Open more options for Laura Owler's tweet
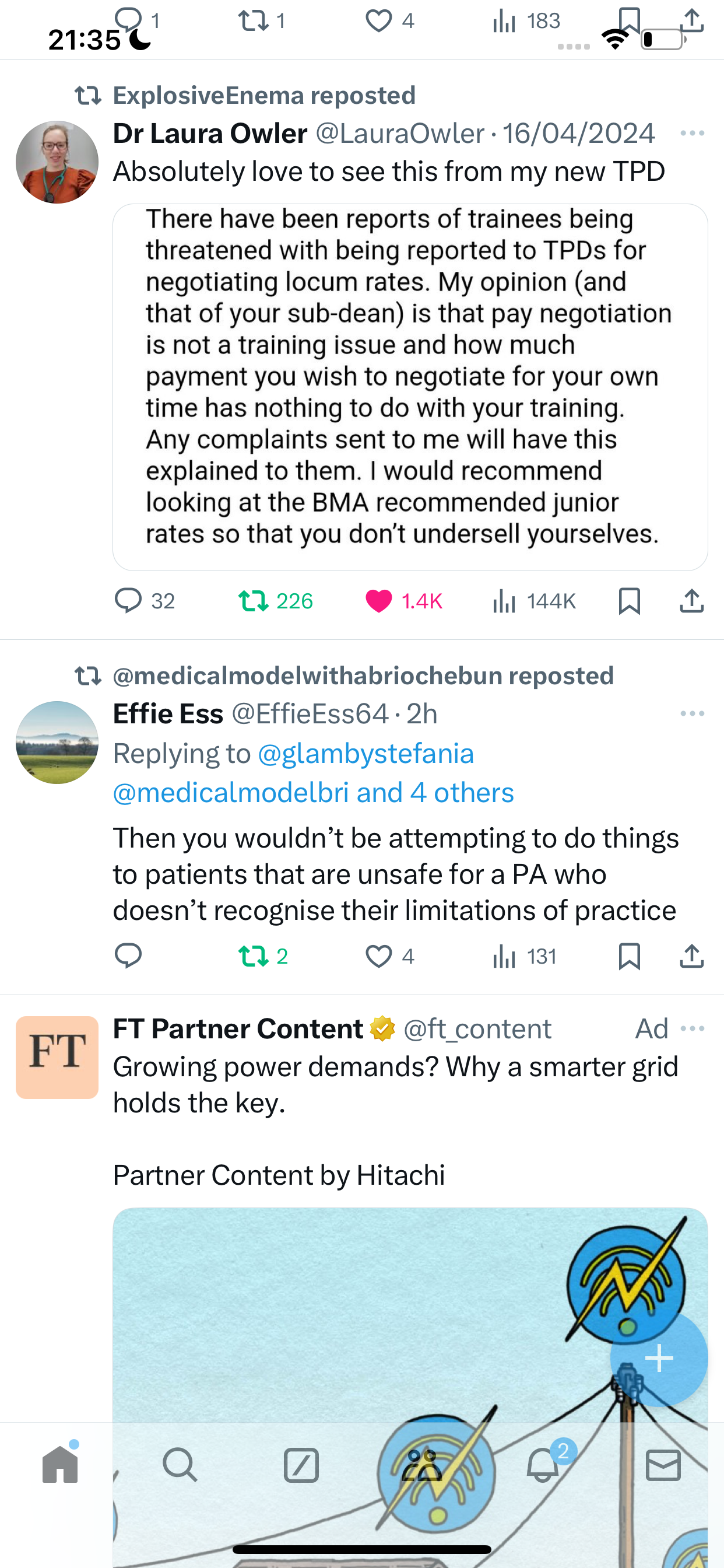 (693, 134)
